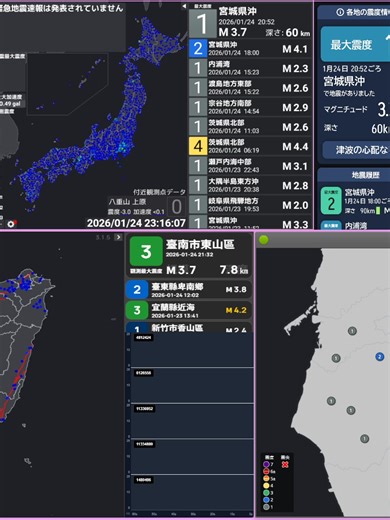Click the yellow intensity 4 badge
The image size is (390, 520).
click(x=198, y=146)
